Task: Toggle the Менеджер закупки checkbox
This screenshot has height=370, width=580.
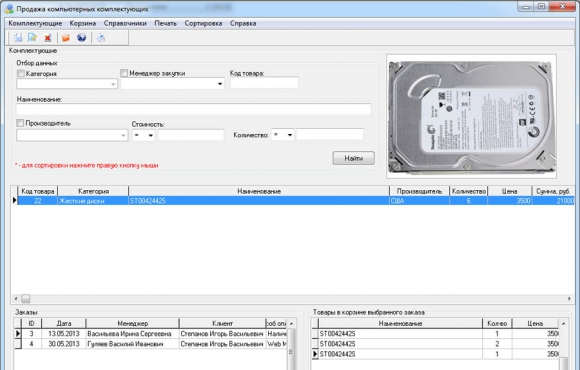Action: coord(124,73)
